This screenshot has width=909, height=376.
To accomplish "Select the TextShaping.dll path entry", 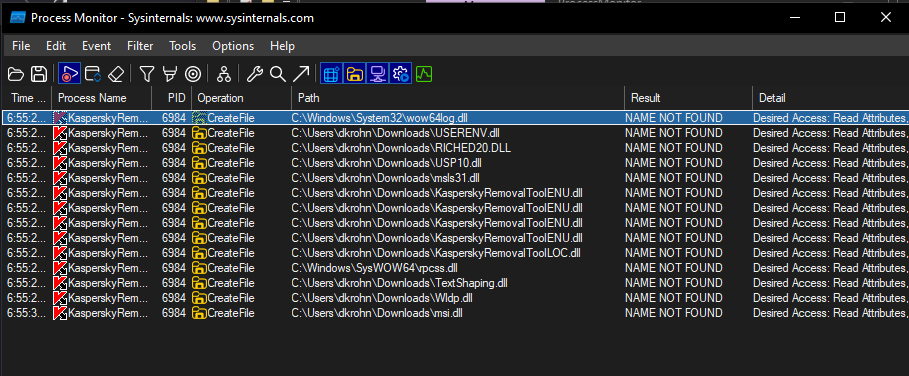I will tap(399, 283).
